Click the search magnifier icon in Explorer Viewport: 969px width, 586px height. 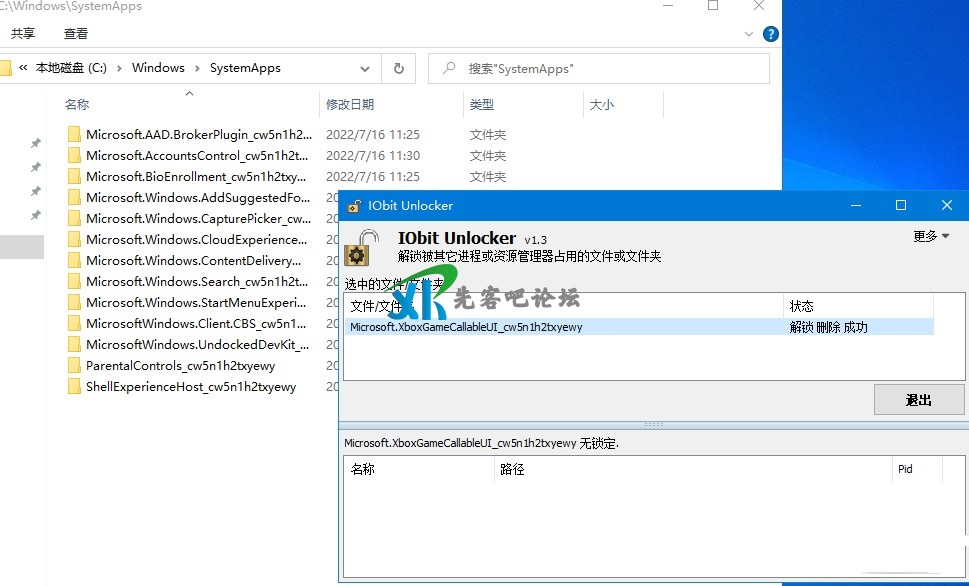tap(448, 68)
